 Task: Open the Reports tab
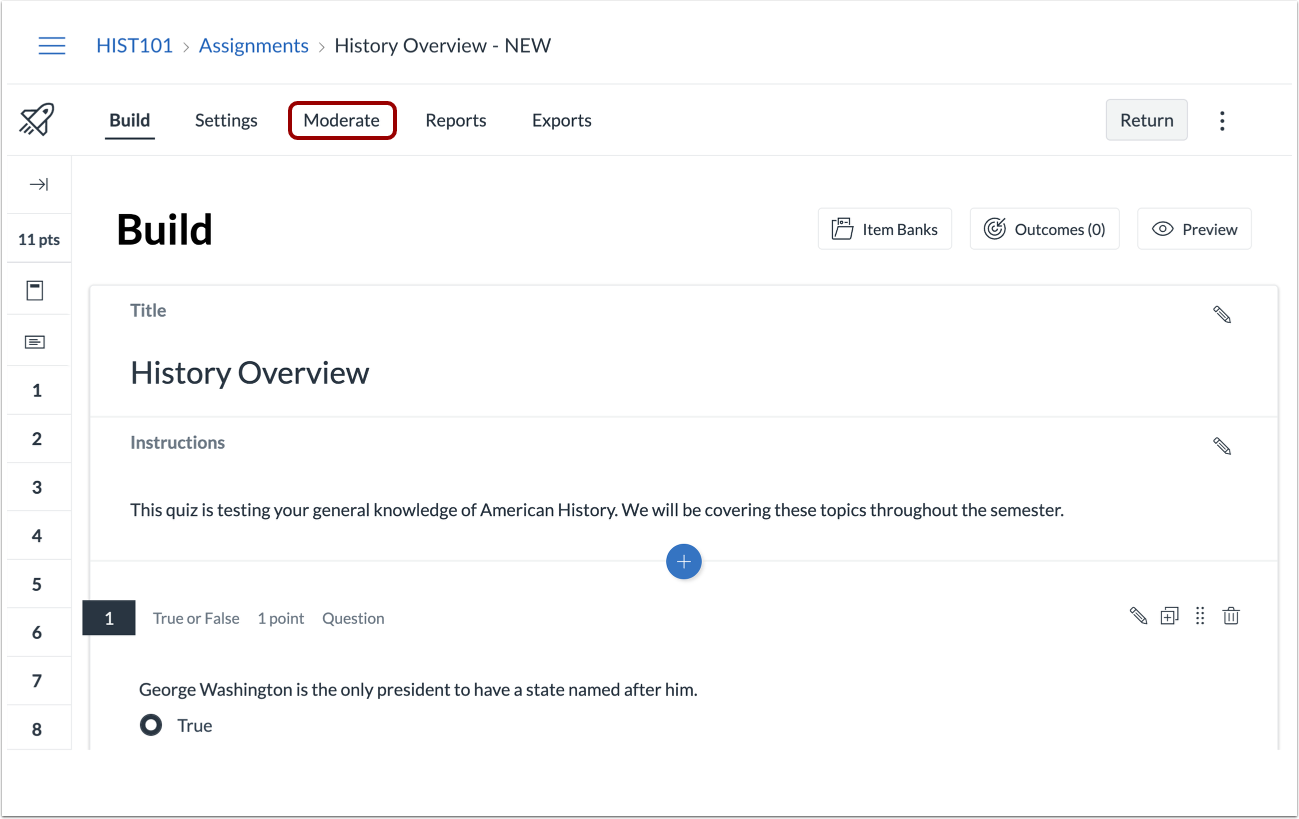(x=456, y=120)
